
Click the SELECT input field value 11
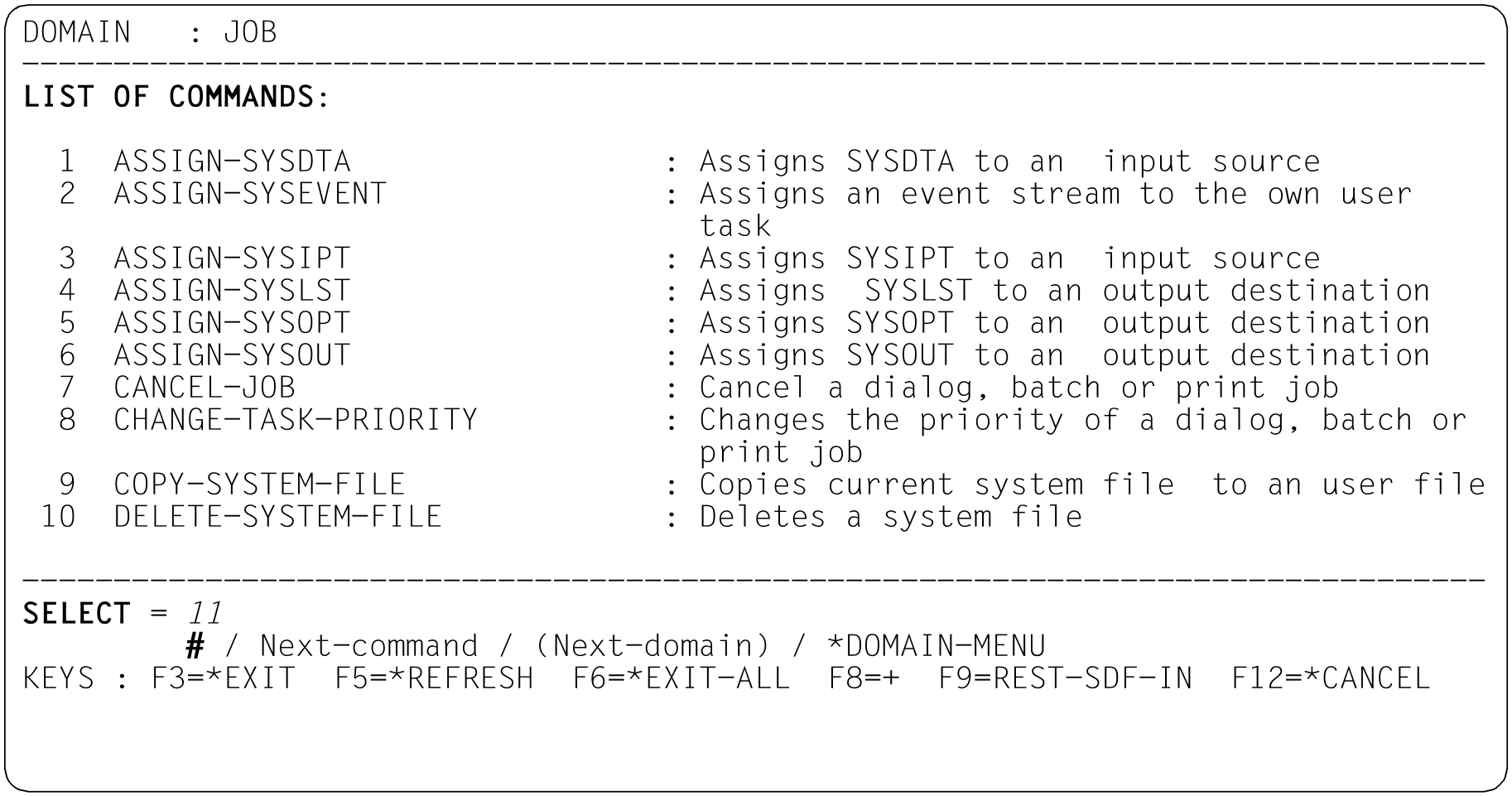click(205, 614)
